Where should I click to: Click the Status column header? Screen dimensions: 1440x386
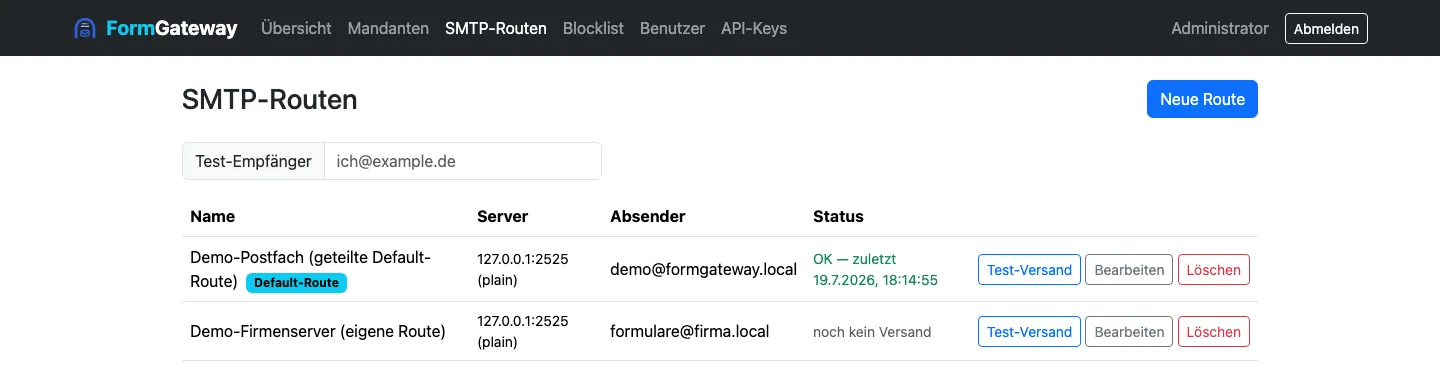(x=838, y=216)
